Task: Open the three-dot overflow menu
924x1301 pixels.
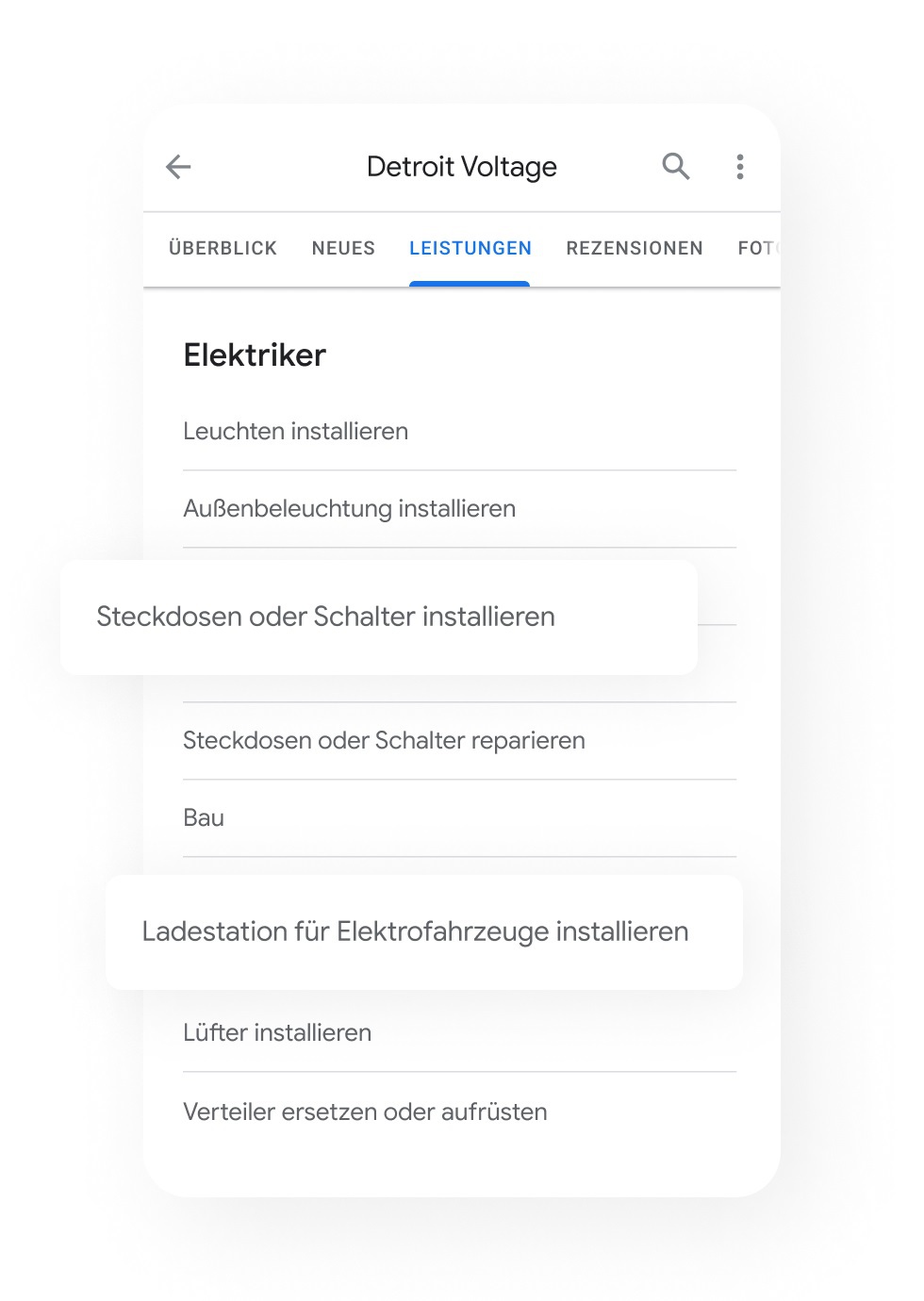Action: pyautogui.click(x=740, y=167)
